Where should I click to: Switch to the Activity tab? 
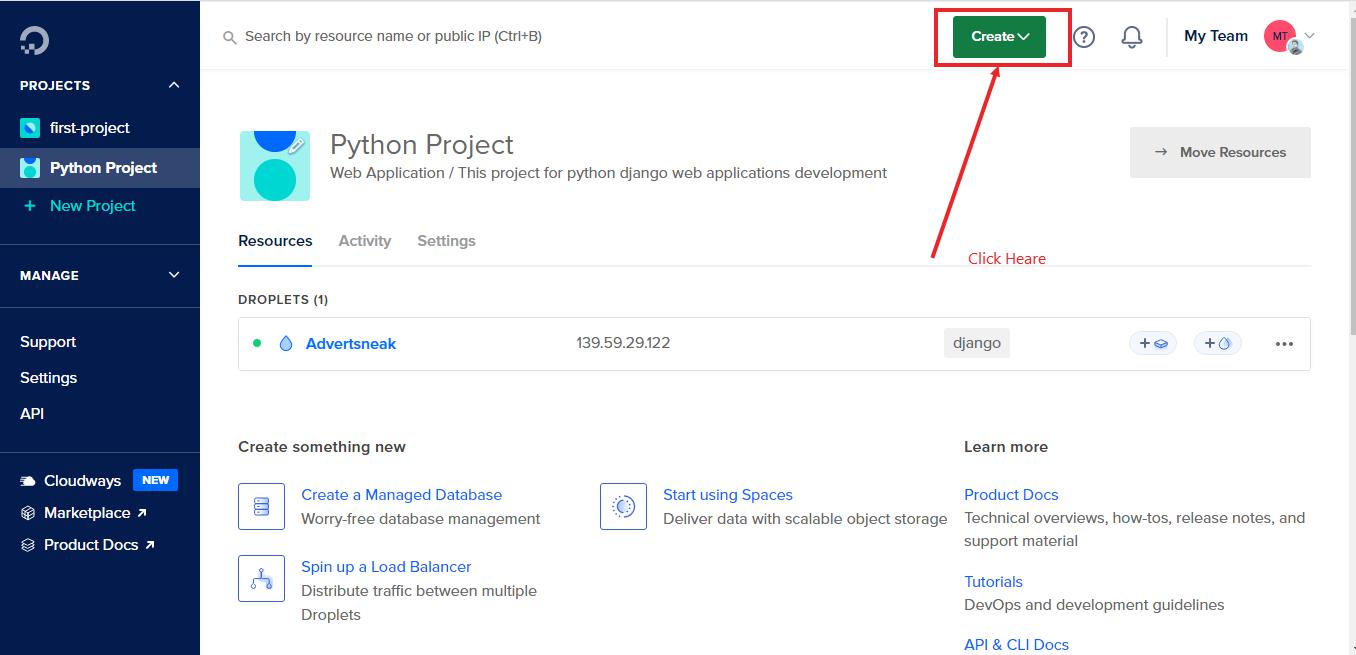point(365,241)
